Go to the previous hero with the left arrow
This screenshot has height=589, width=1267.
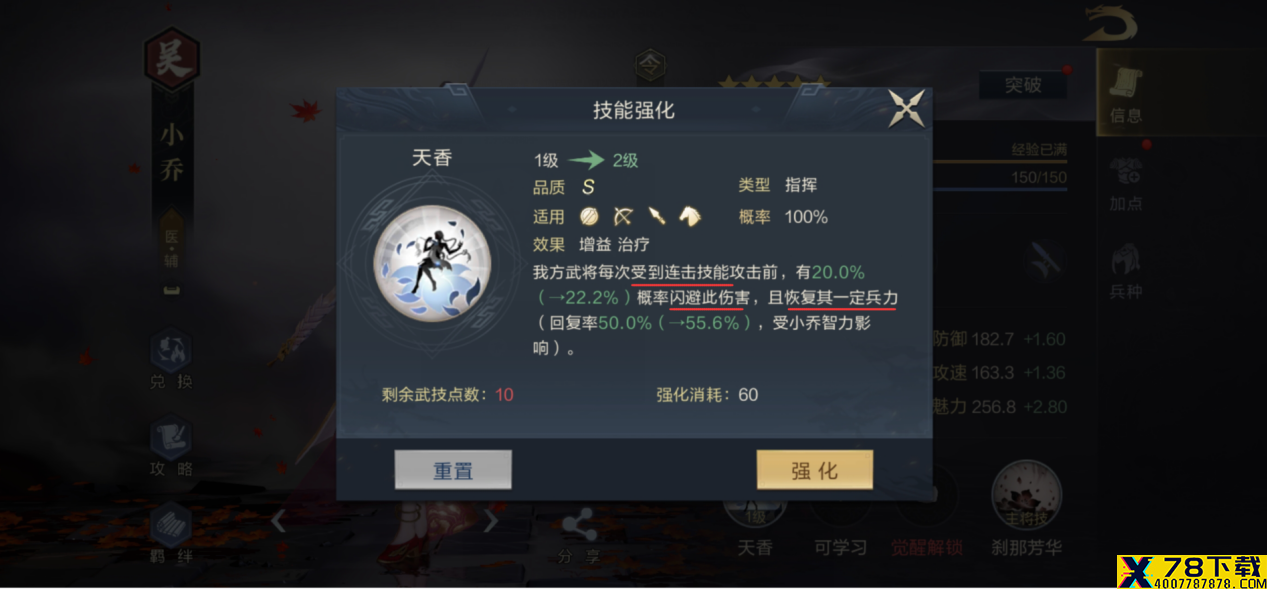(279, 520)
